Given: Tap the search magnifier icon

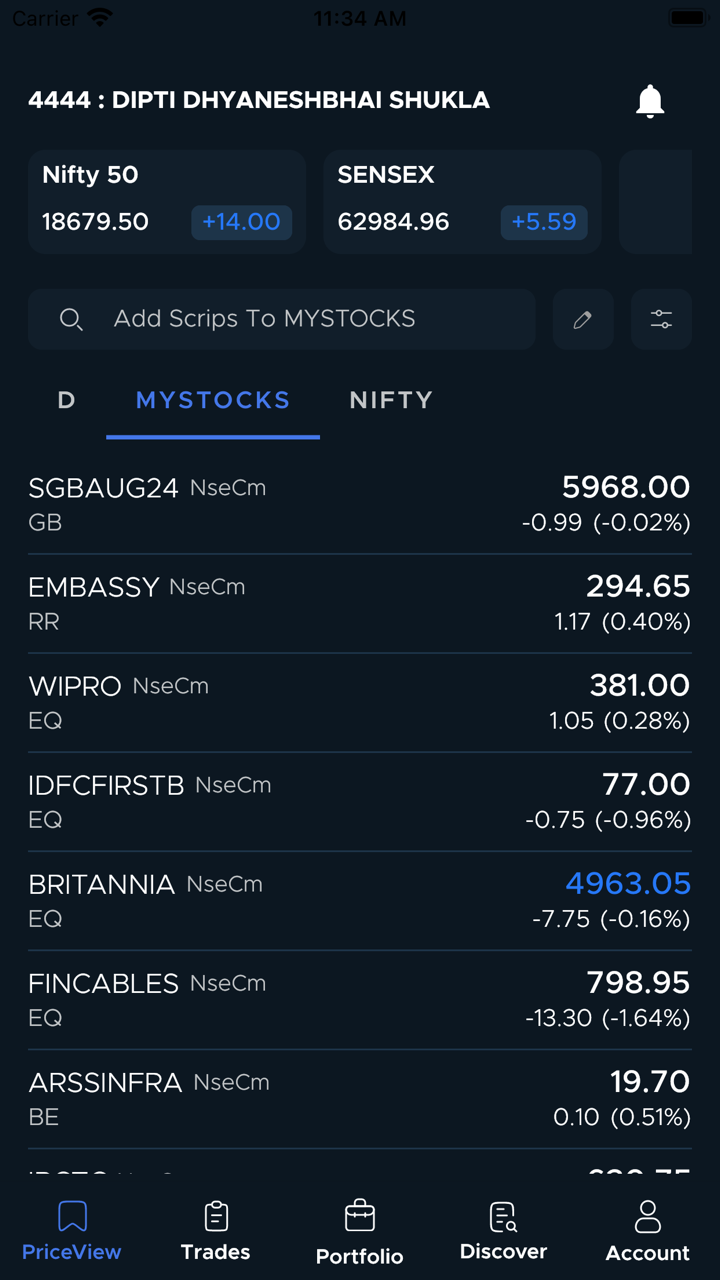Looking at the screenshot, I should (x=71, y=319).
